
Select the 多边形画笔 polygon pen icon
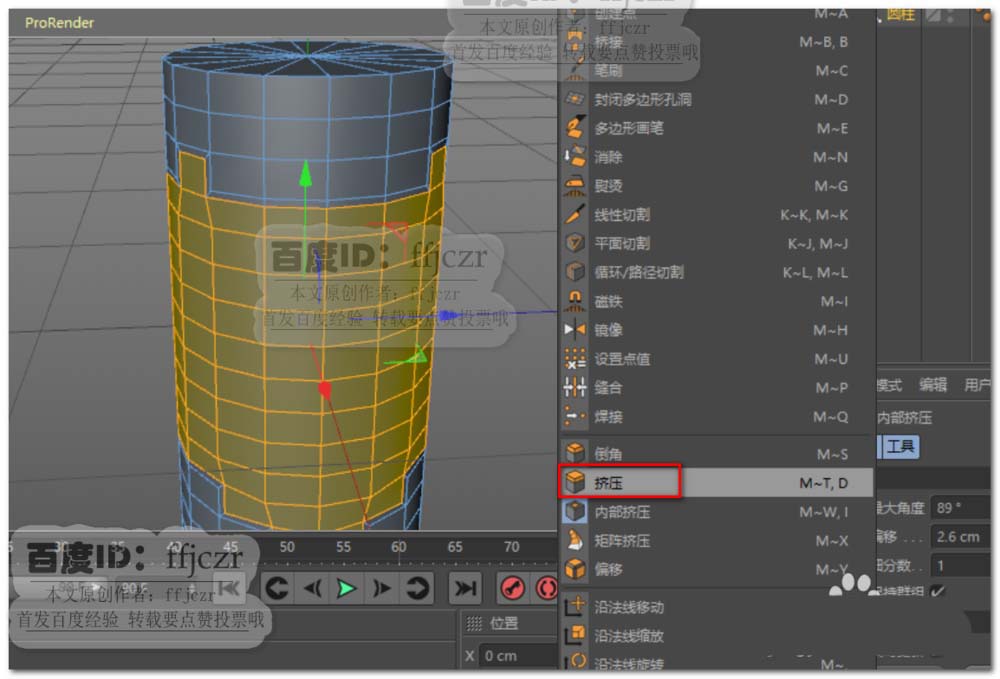pos(575,128)
